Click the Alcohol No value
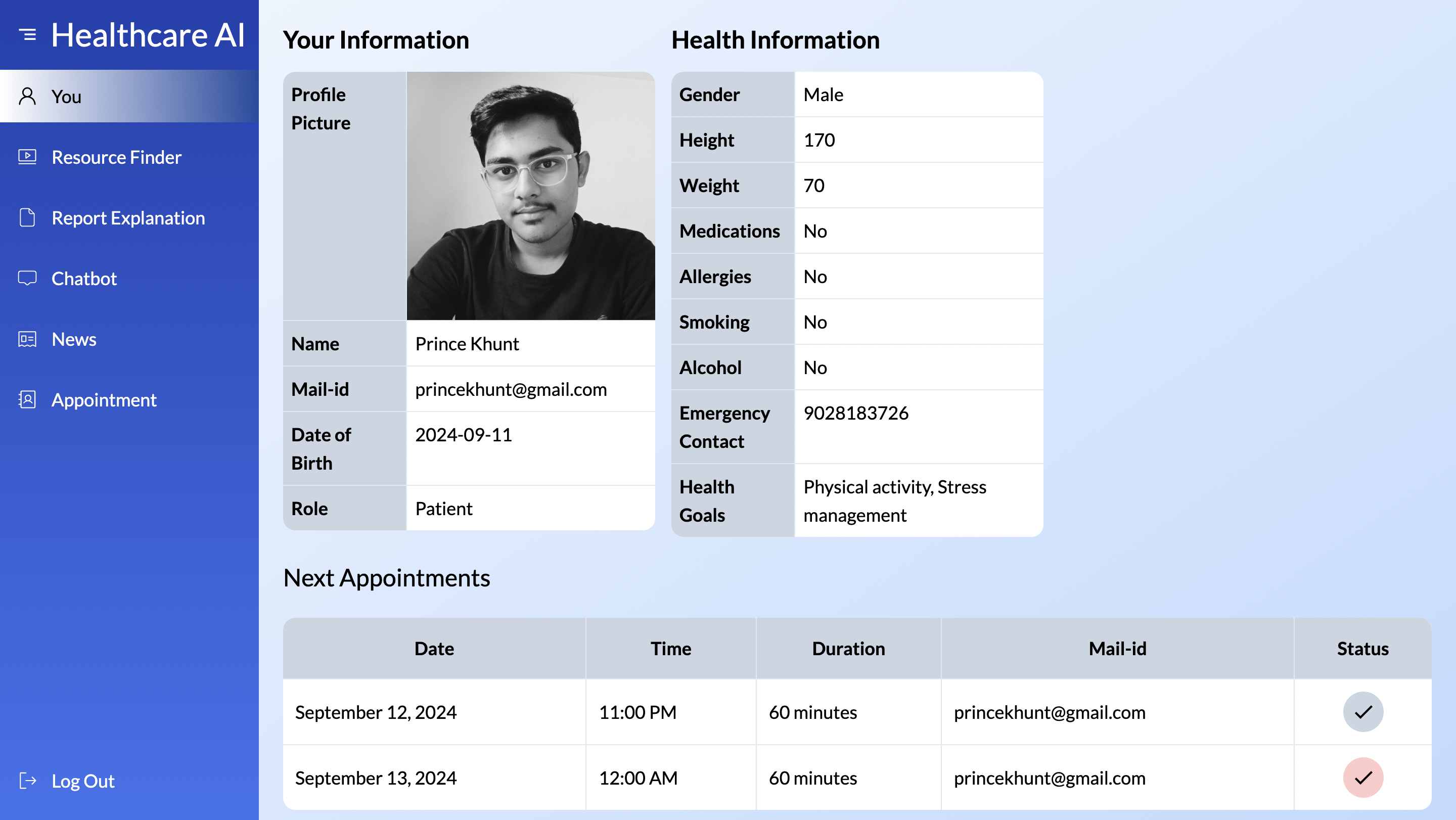The image size is (1456, 820). coord(815,368)
